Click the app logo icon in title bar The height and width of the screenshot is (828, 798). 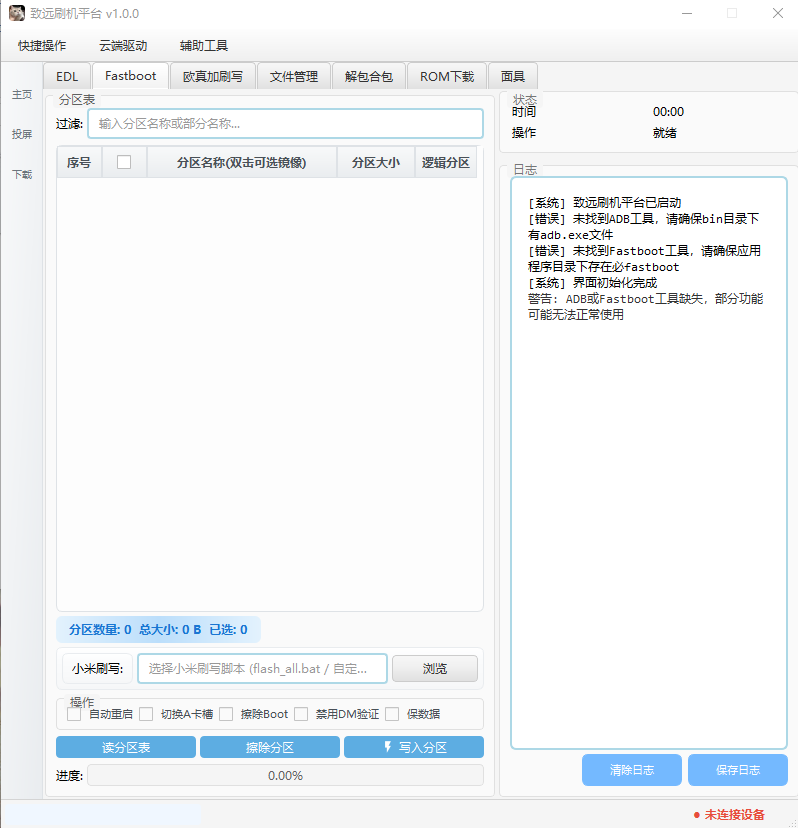point(17,14)
